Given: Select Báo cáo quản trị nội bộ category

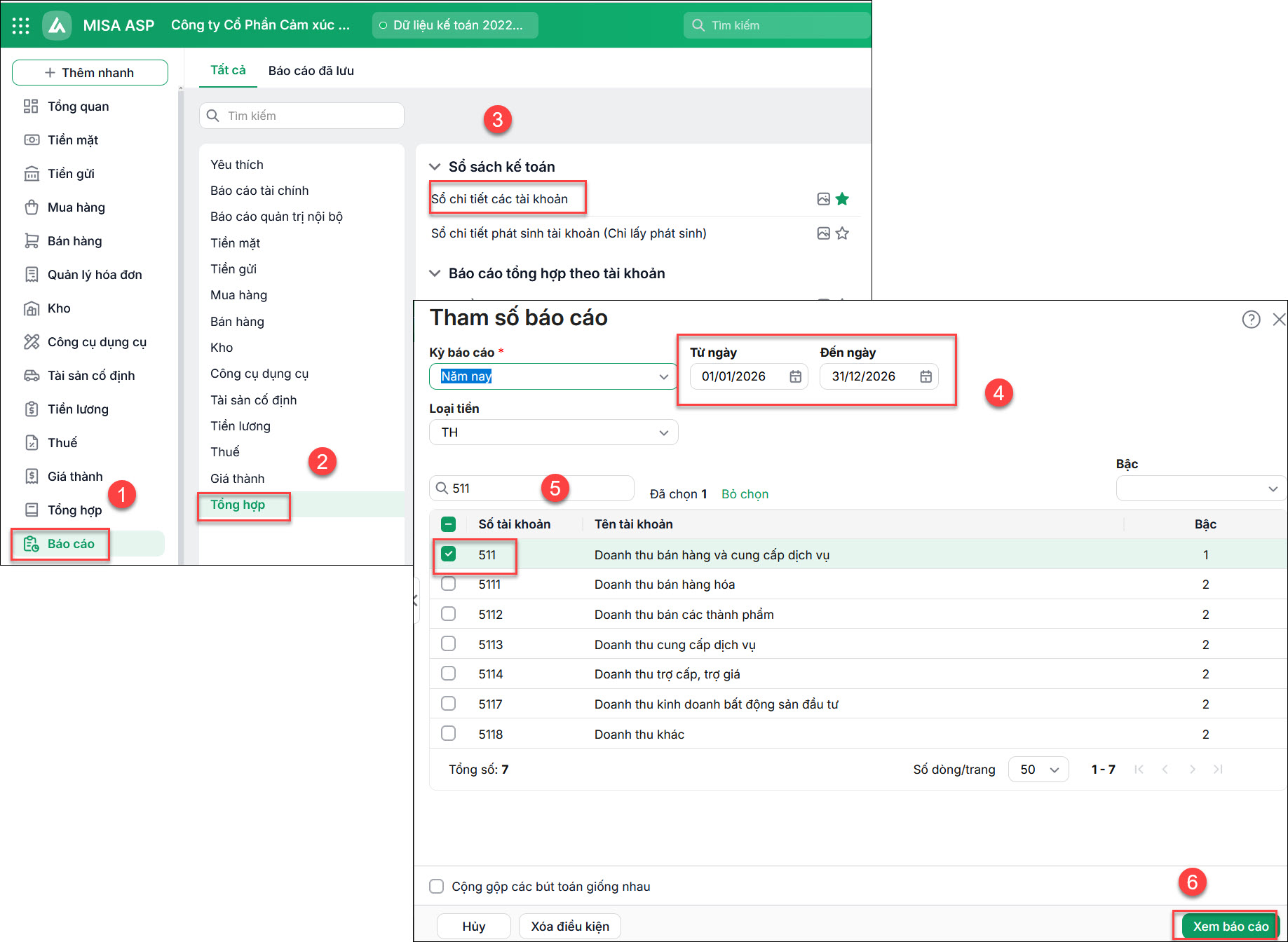Looking at the screenshot, I should click(x=276, y=217).
